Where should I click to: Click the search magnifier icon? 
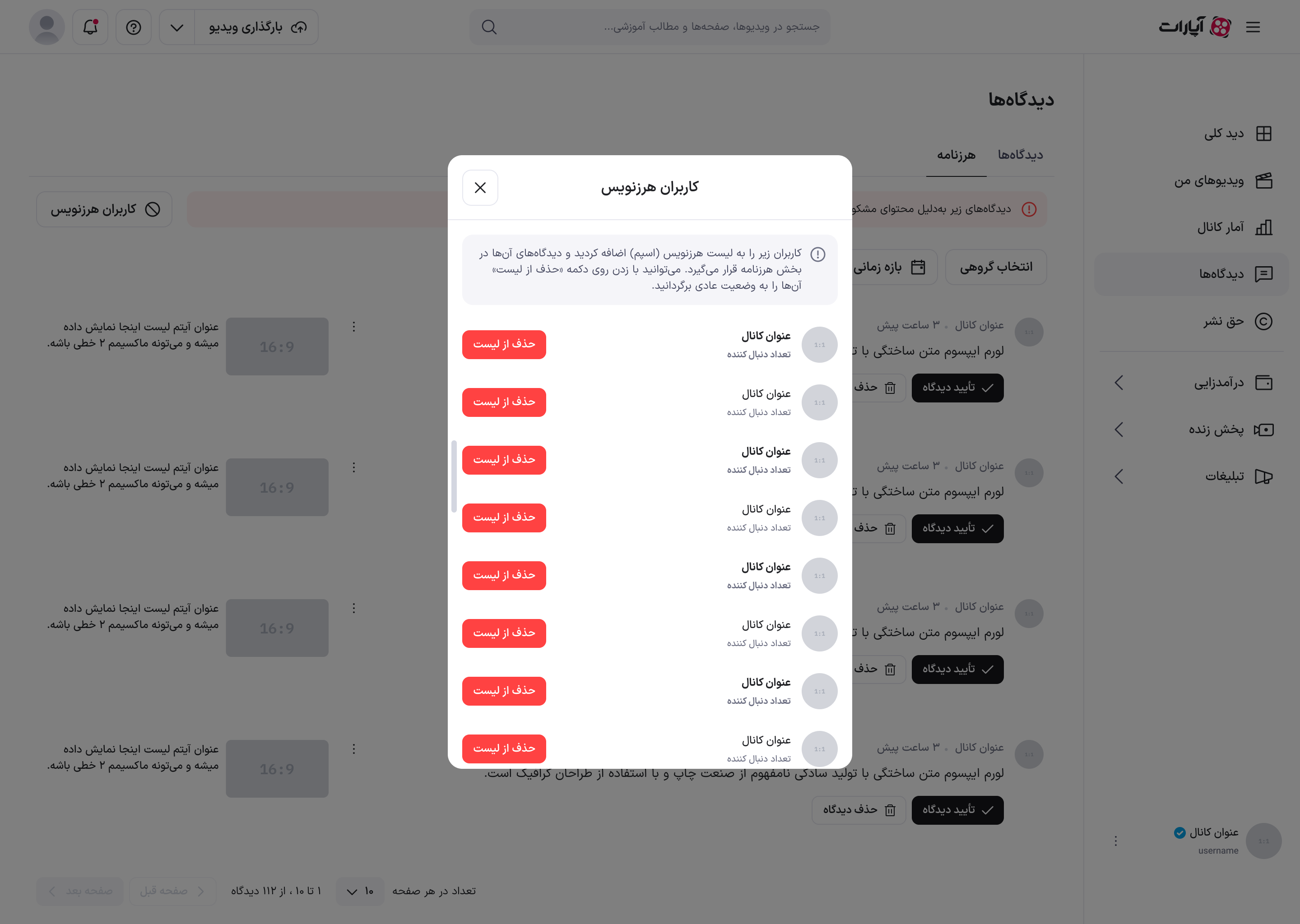(489, 27)
